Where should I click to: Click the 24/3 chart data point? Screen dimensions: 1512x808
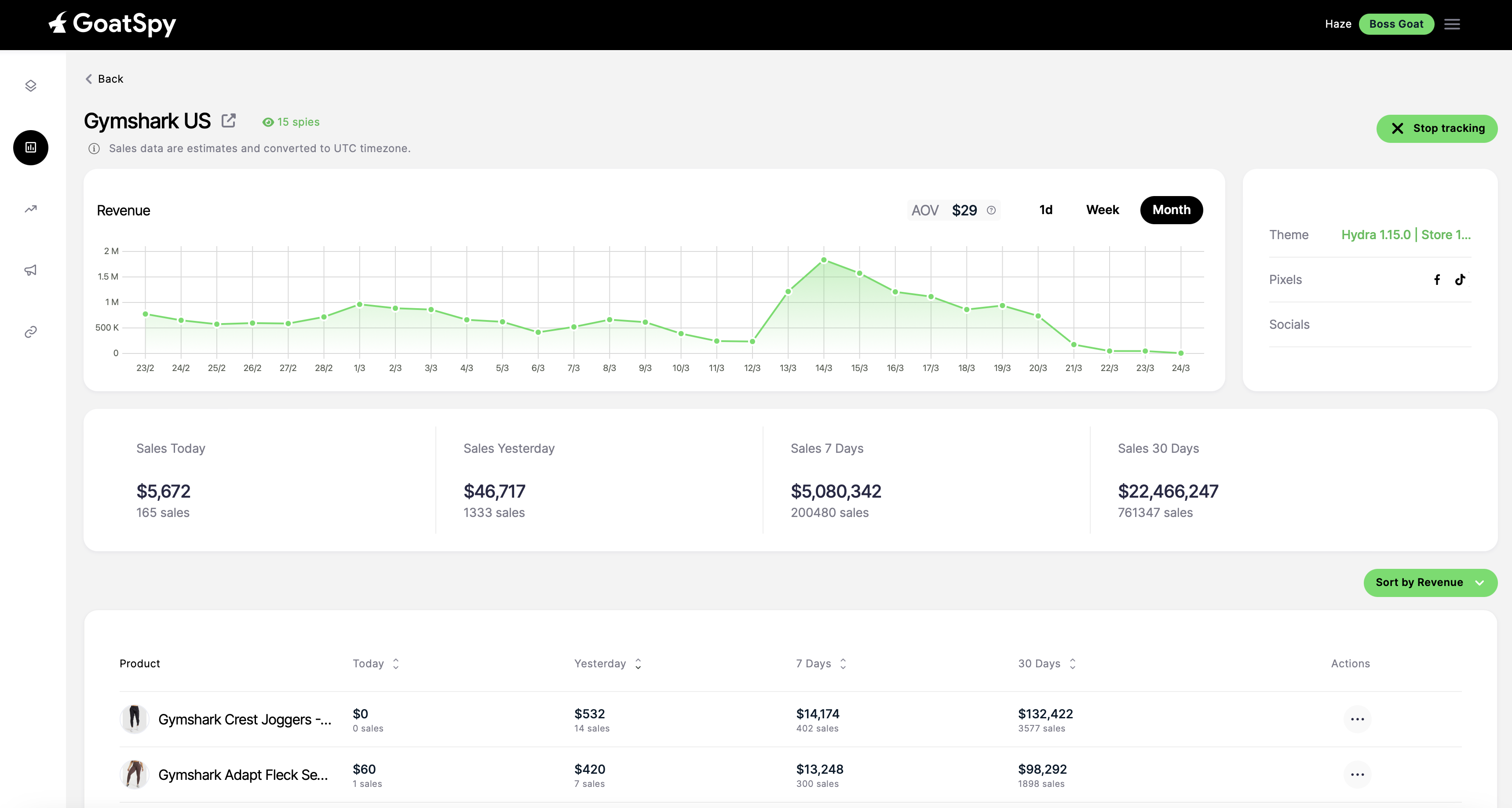coord(1180,353)
